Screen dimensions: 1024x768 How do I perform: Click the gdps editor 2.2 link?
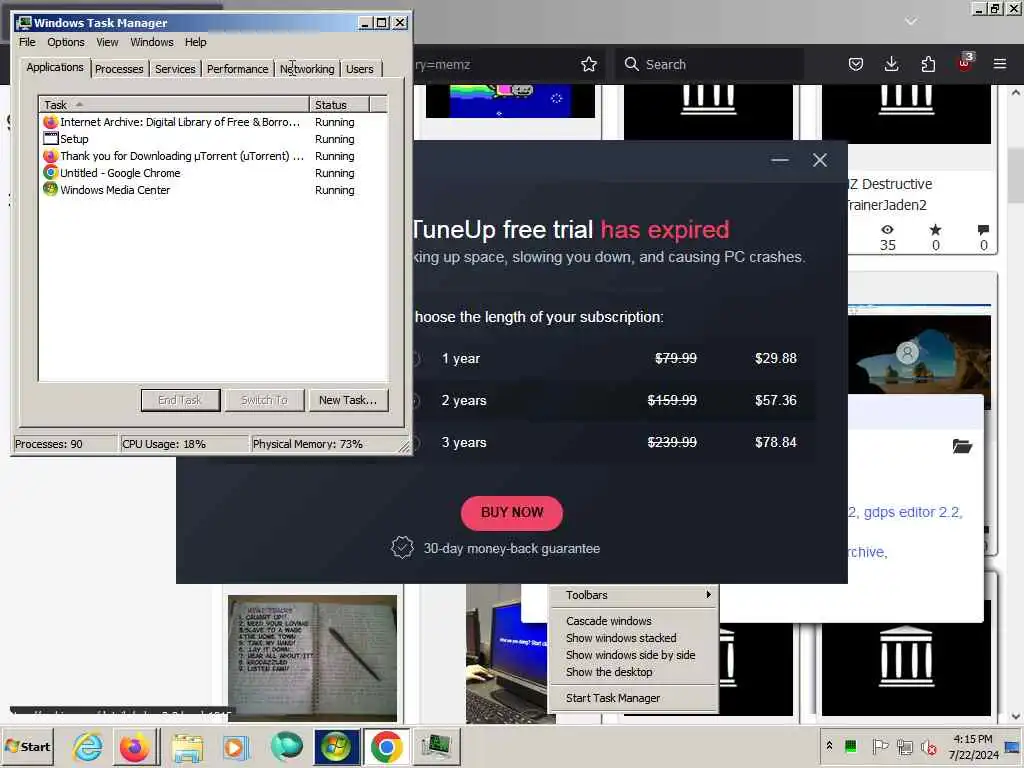913,512
